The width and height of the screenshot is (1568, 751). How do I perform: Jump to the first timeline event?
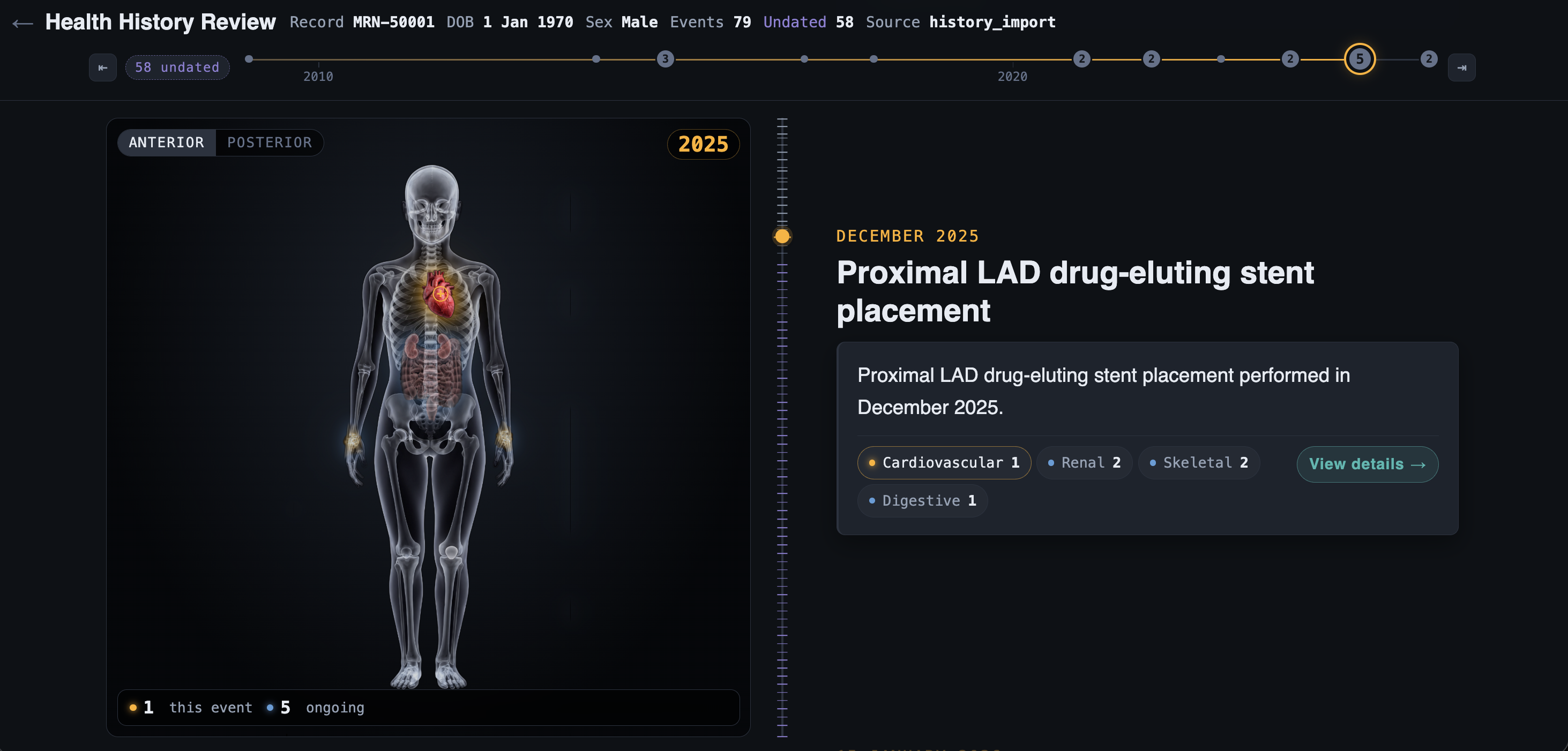103,67
